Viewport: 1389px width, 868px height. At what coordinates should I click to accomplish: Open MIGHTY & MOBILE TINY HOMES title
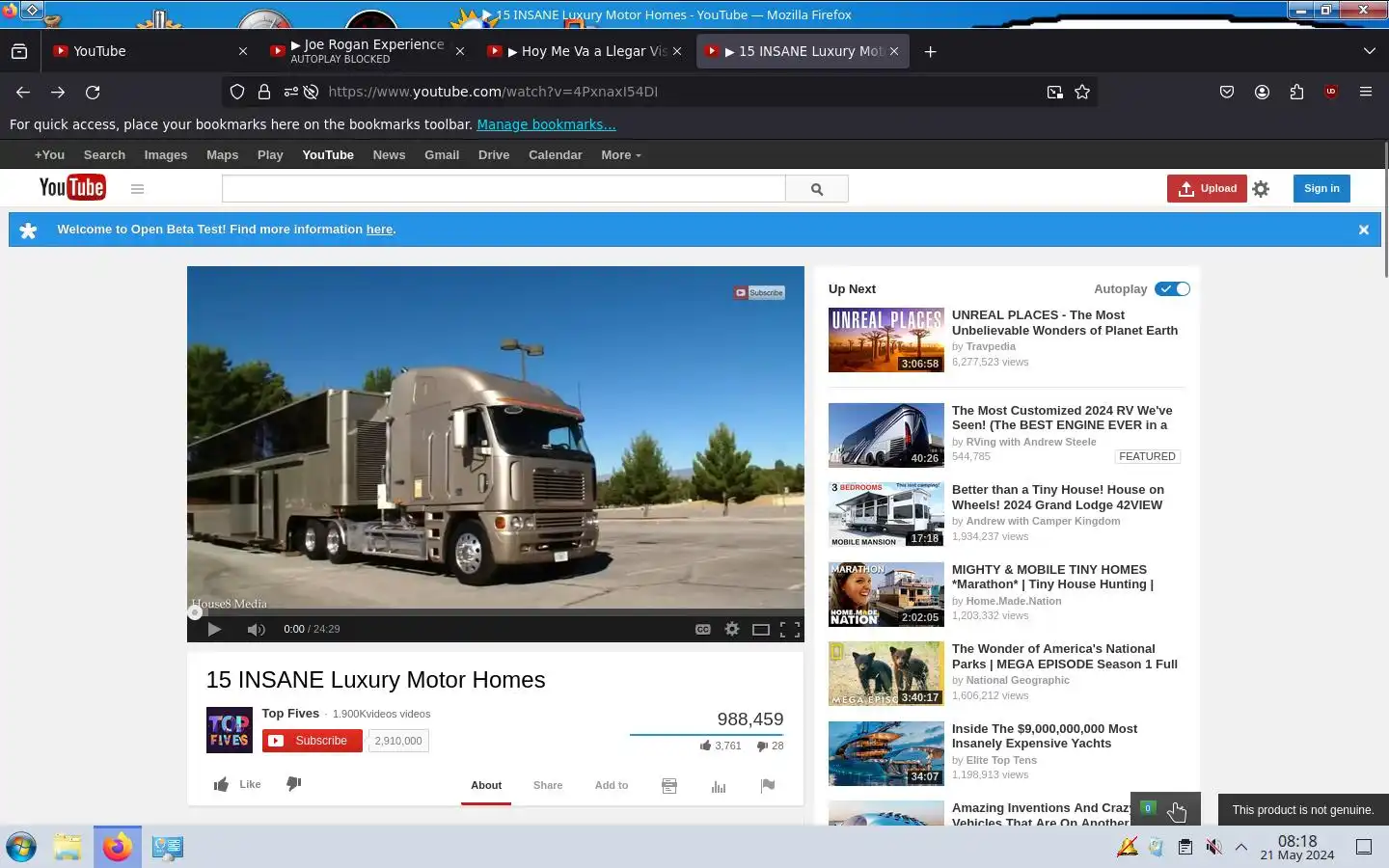[1052, 577]
